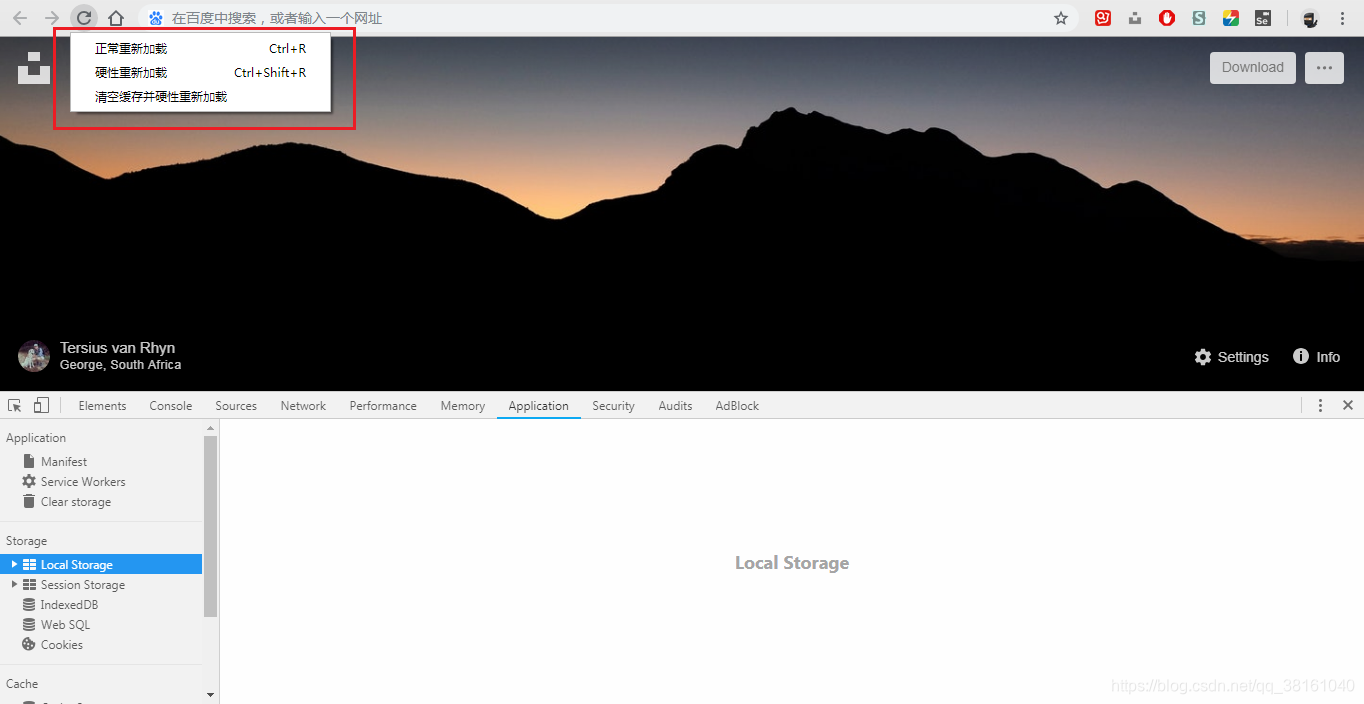
Task: Select Local Storage in the sidebar
Action: (x=101, y=565)
